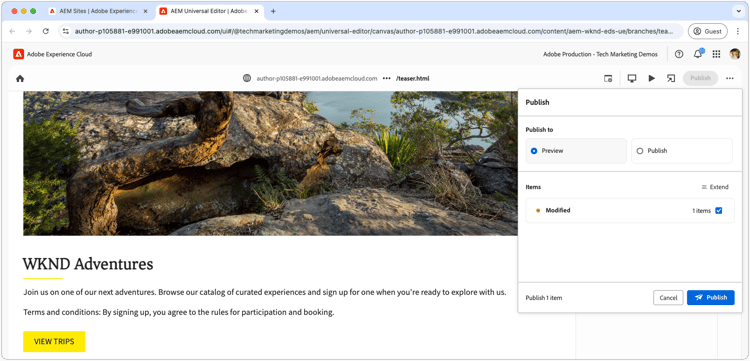Screen dimensions: 750x361
Task: Click the disabled Publish toolbar button
Action: pyautogui.click(x=700, y=78)
